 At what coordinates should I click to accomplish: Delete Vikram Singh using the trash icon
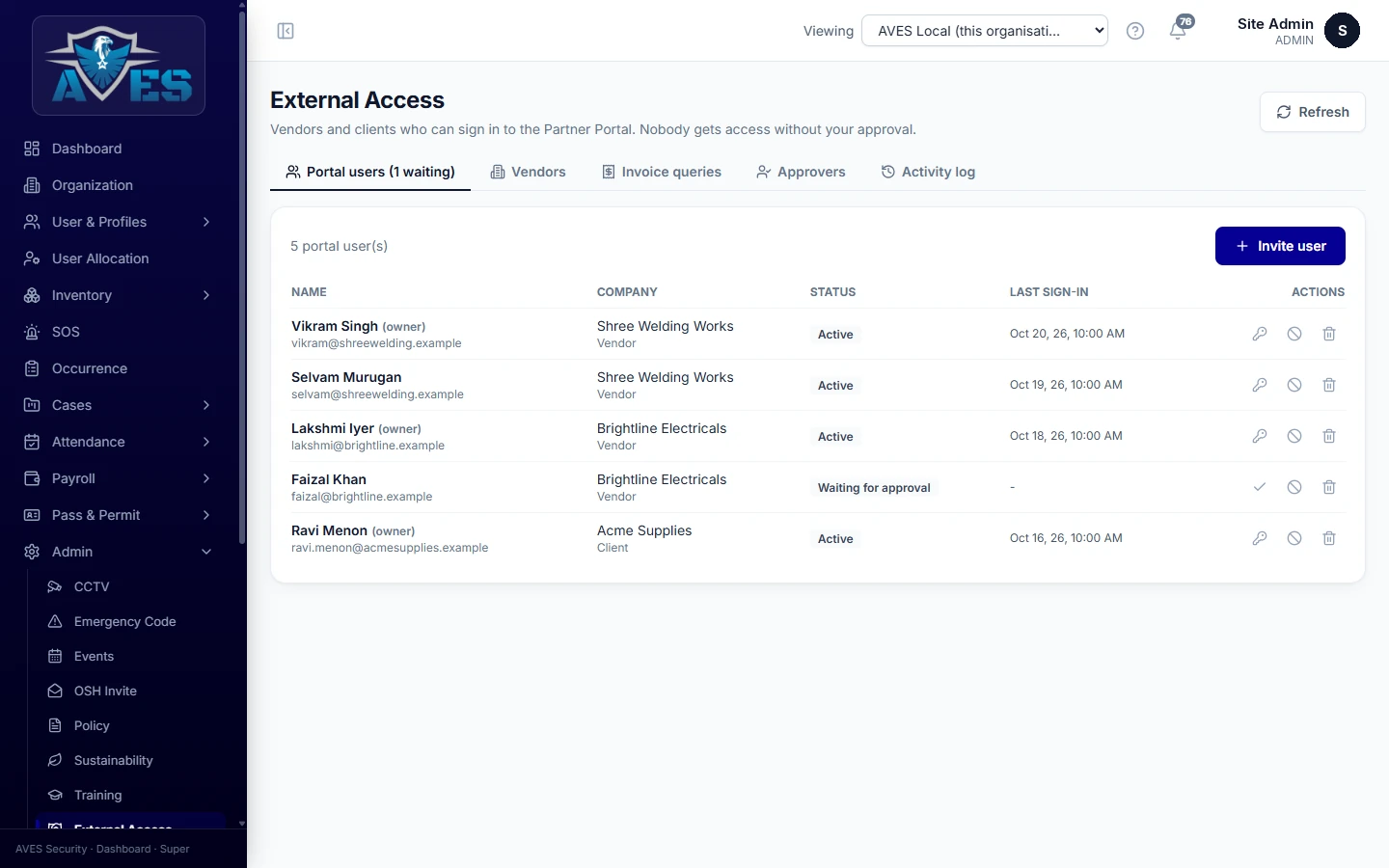point(1329,334)
